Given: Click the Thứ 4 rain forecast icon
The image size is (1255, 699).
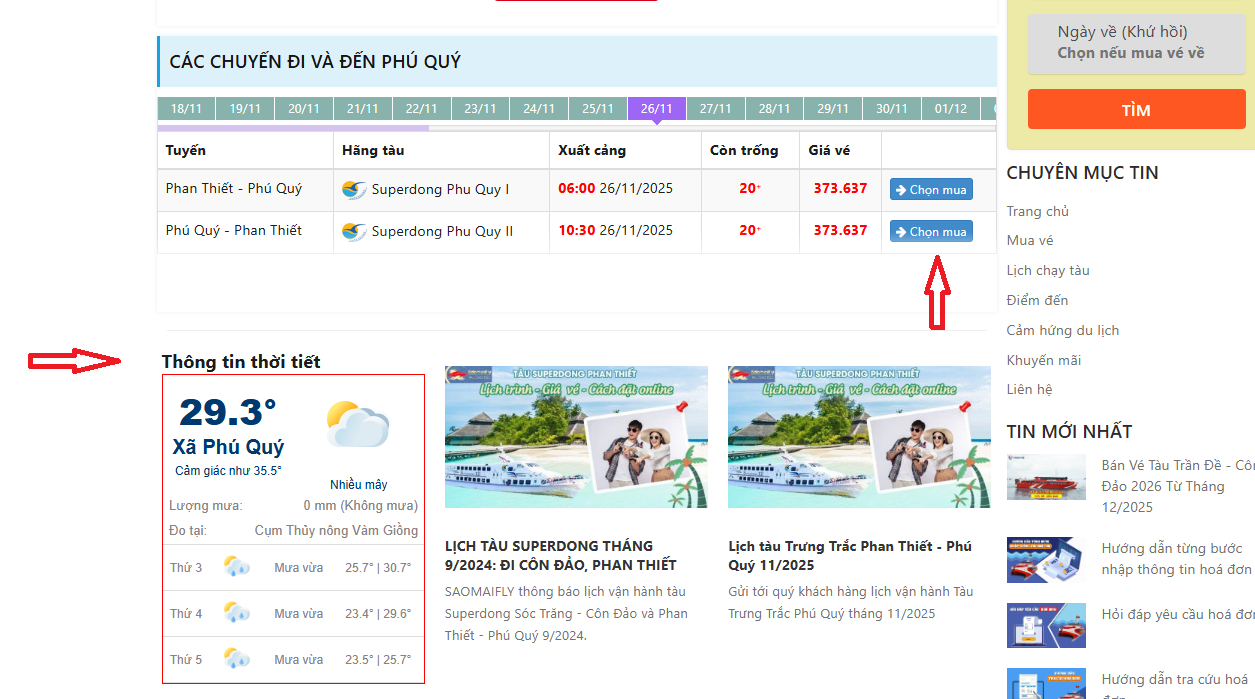Looking at the screenshot, I should tap(237, 613).
